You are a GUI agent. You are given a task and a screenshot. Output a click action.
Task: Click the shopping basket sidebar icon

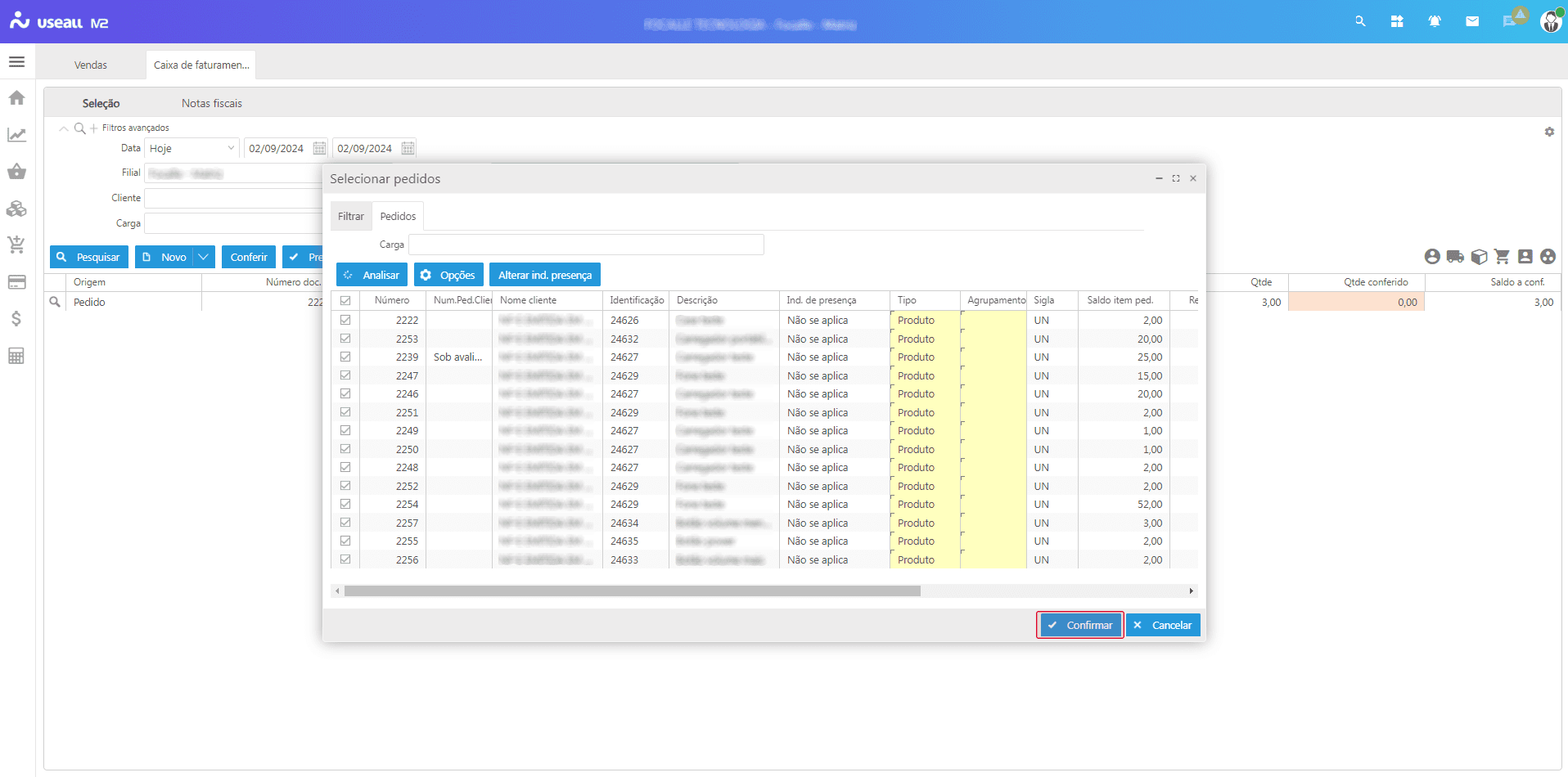pos(16,172)
